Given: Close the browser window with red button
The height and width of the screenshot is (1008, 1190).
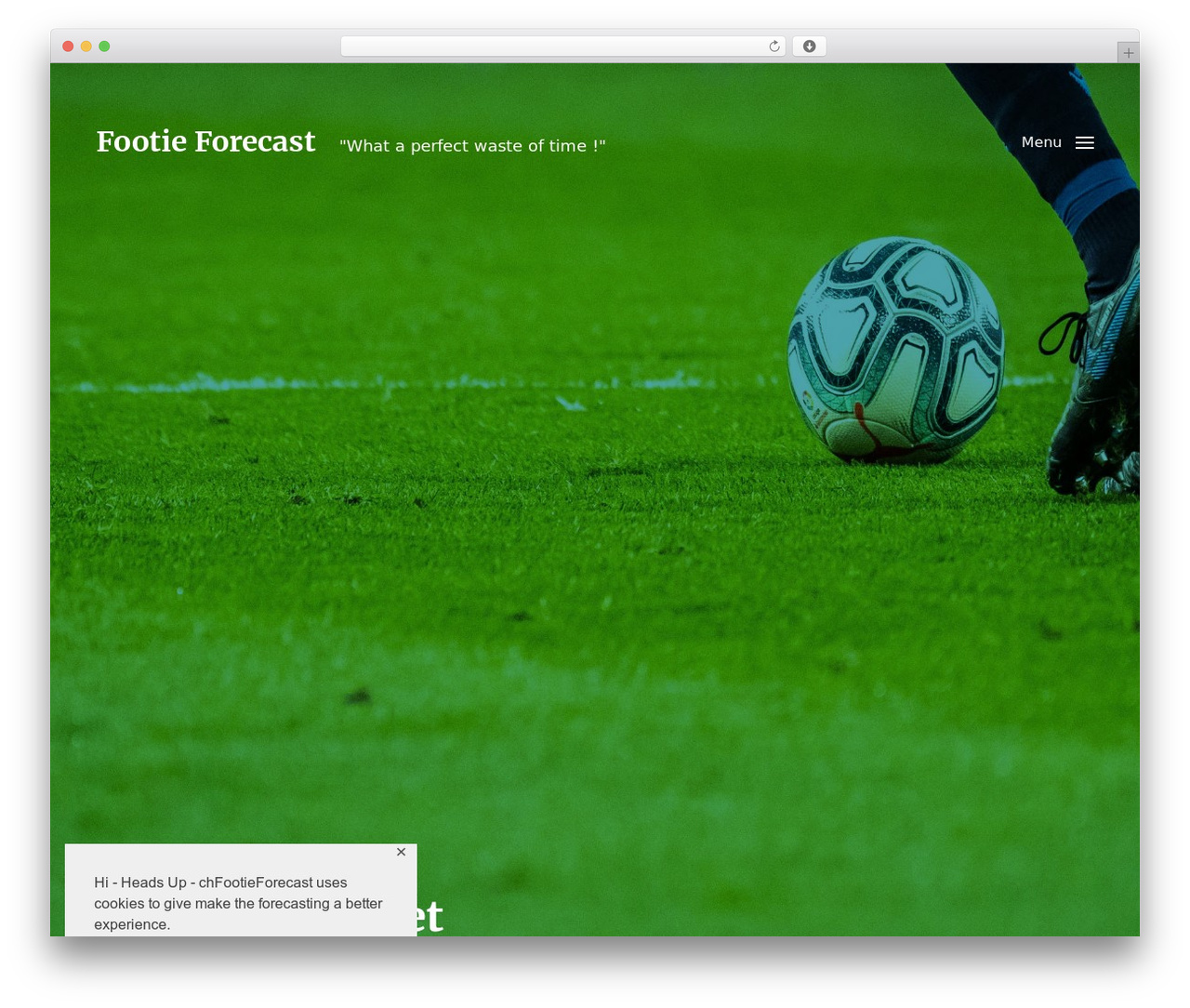Looking at the screenshot, I should click(68, 46).
